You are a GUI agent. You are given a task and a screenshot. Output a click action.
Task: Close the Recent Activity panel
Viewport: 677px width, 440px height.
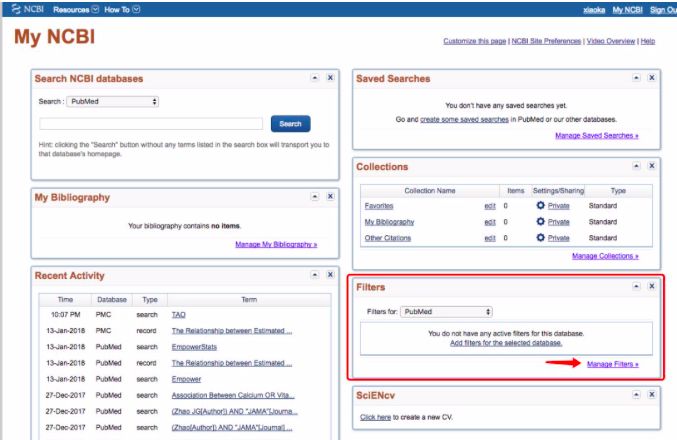click(330, 275)
